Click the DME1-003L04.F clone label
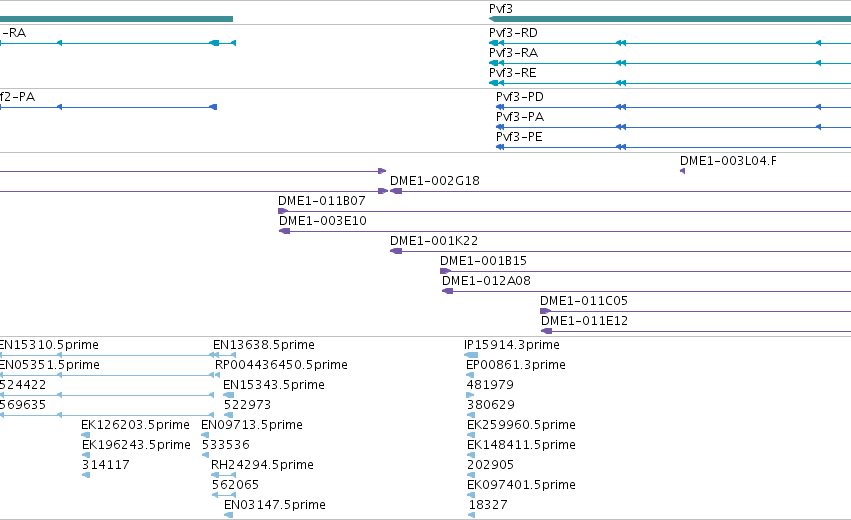 tap(728, 161)
